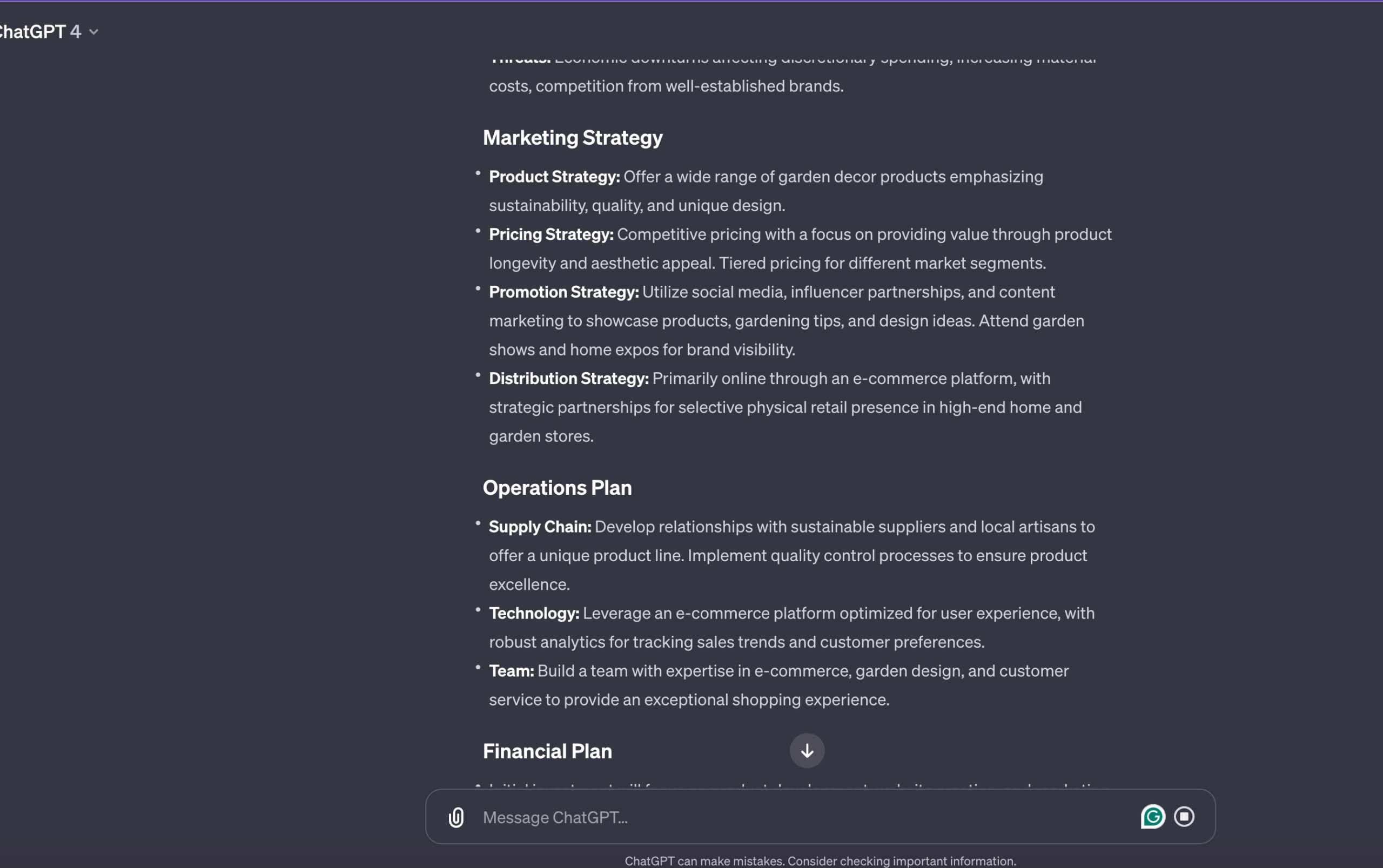This screenshot has width=1383, height=868.
Task: Click the bold Promotion Strategy label
Action: pos(564,292)
